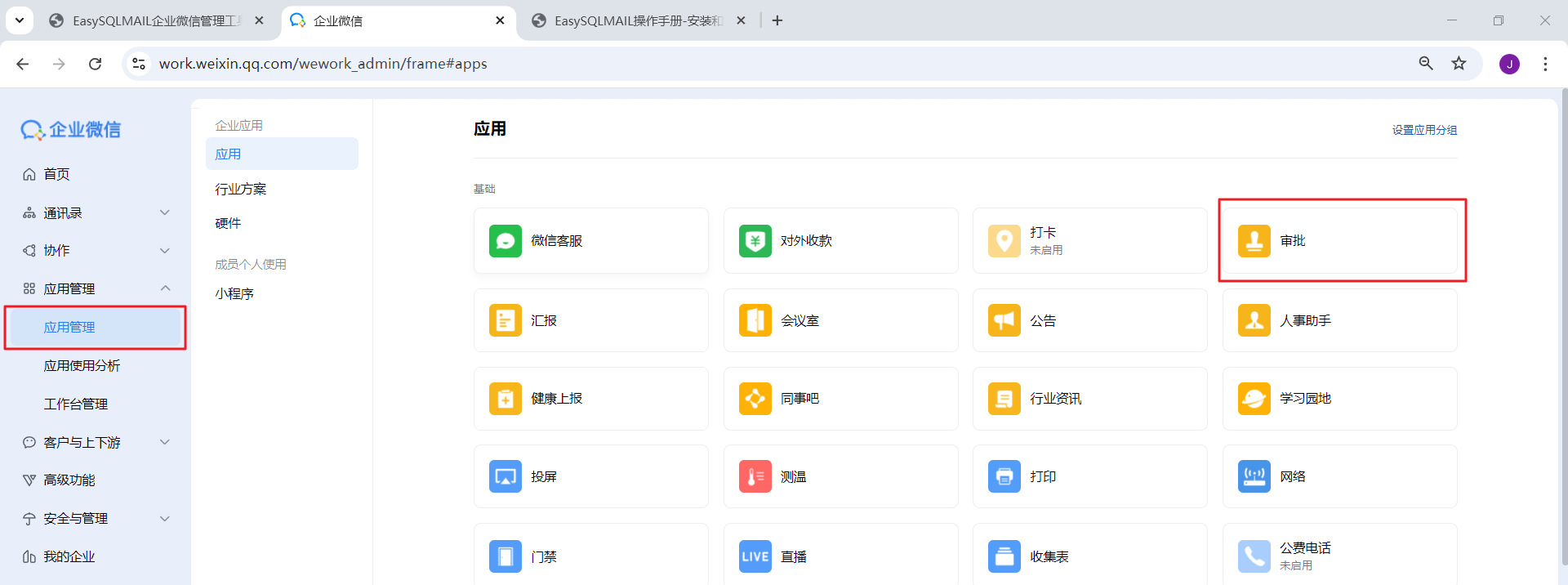Reload the page with refresh button
This screenshot has width=1568, height=585.
point(96,64)
